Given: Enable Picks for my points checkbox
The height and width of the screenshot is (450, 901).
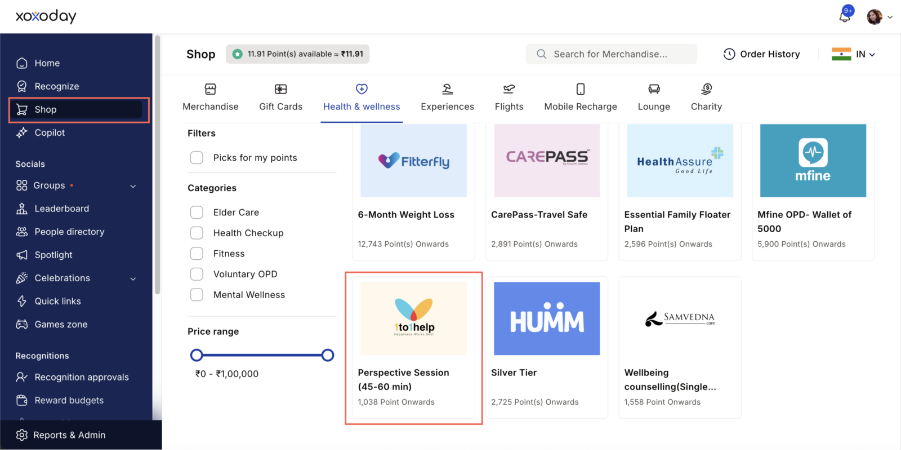Looking at the screenshot, I should [197, 157].
